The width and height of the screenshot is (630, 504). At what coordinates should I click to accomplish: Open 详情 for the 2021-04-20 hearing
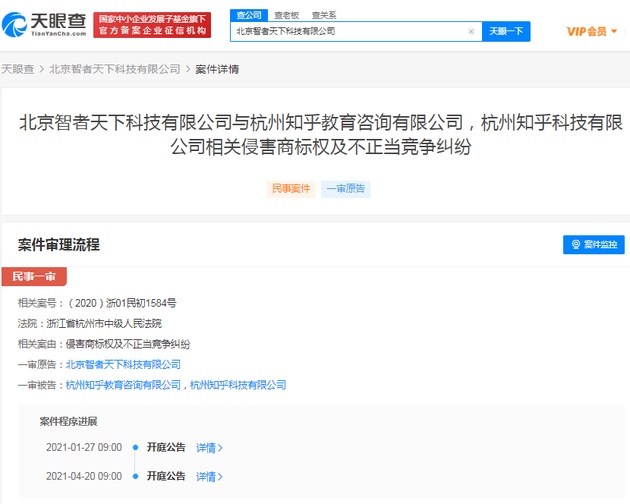(209, 477)
